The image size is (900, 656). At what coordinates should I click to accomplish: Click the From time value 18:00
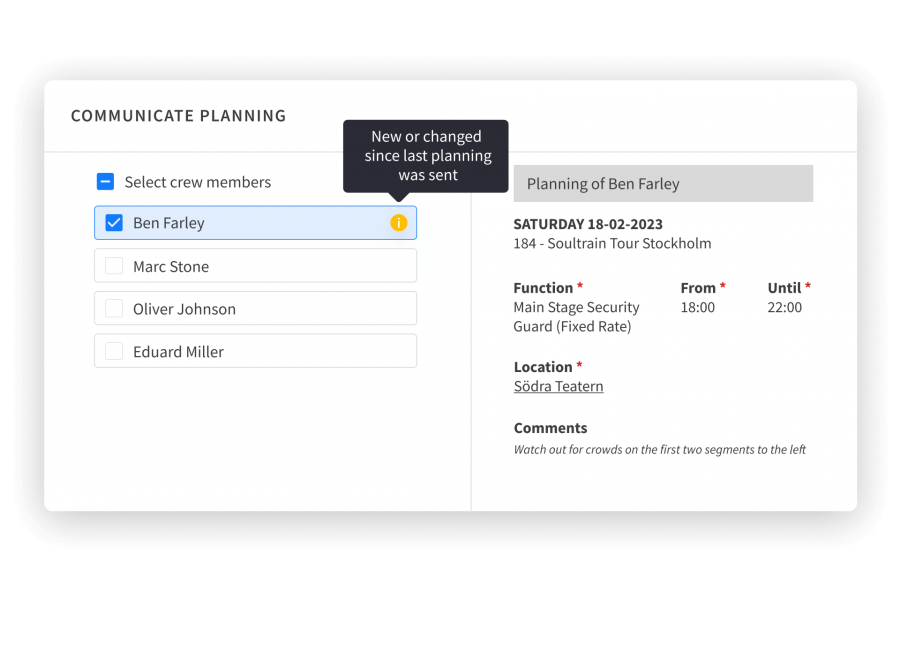(x=697, y=307)
